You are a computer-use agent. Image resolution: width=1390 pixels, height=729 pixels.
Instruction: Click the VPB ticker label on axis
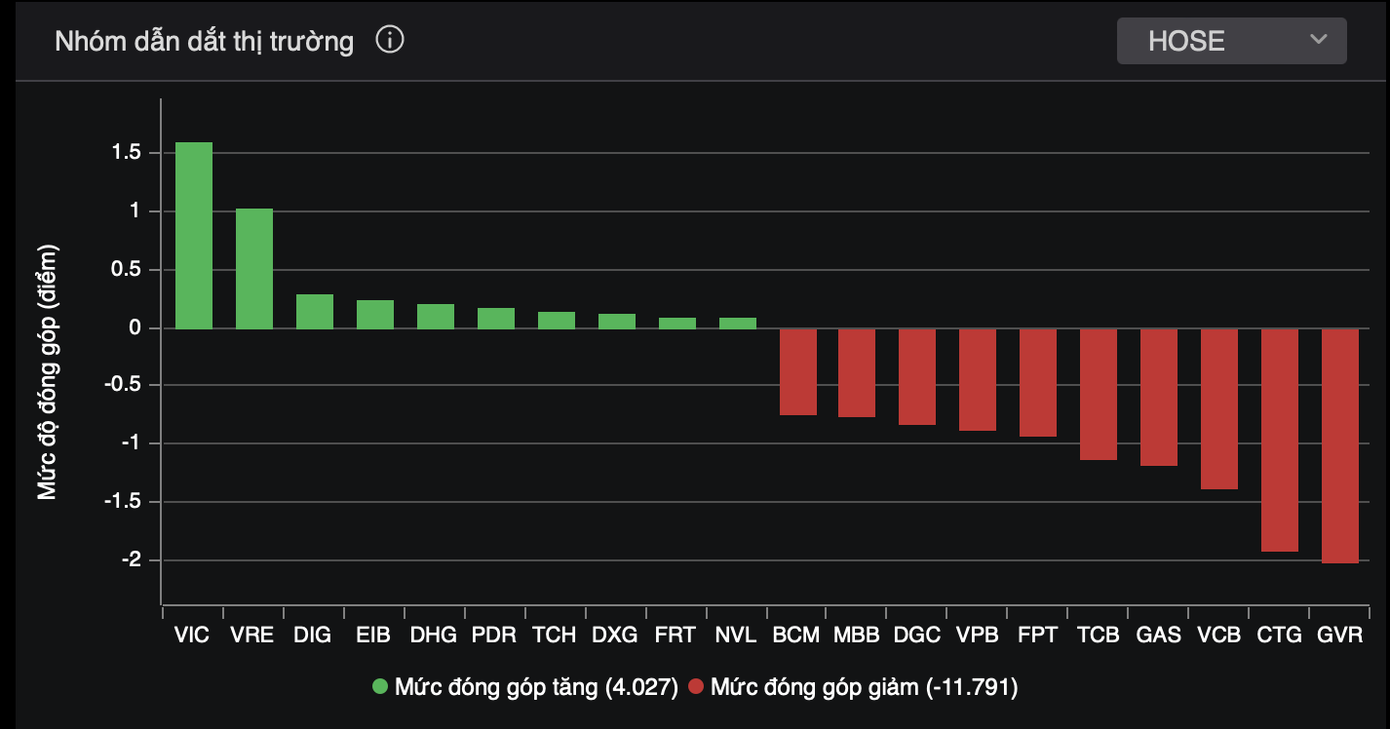tap(977, 635)
